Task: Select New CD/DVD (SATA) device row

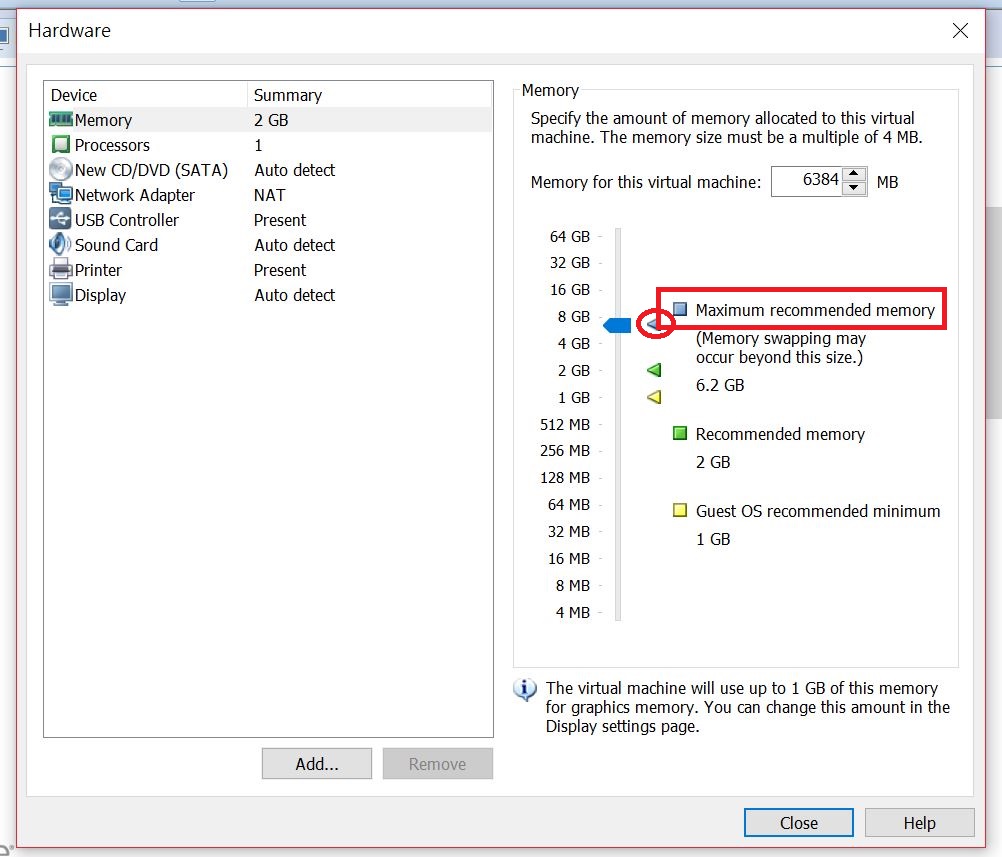Action: (x=269, y=169)
